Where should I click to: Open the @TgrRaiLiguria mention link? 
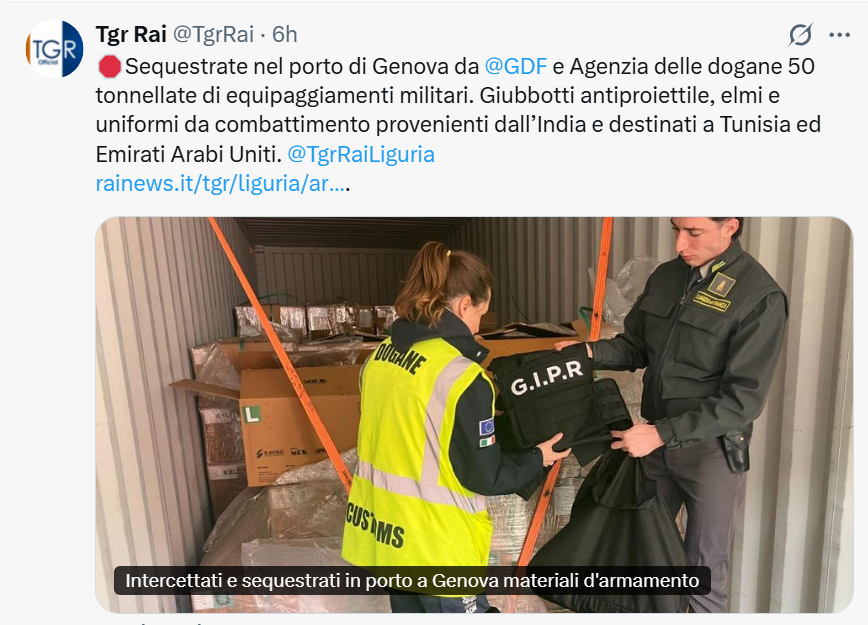[361, 154]
